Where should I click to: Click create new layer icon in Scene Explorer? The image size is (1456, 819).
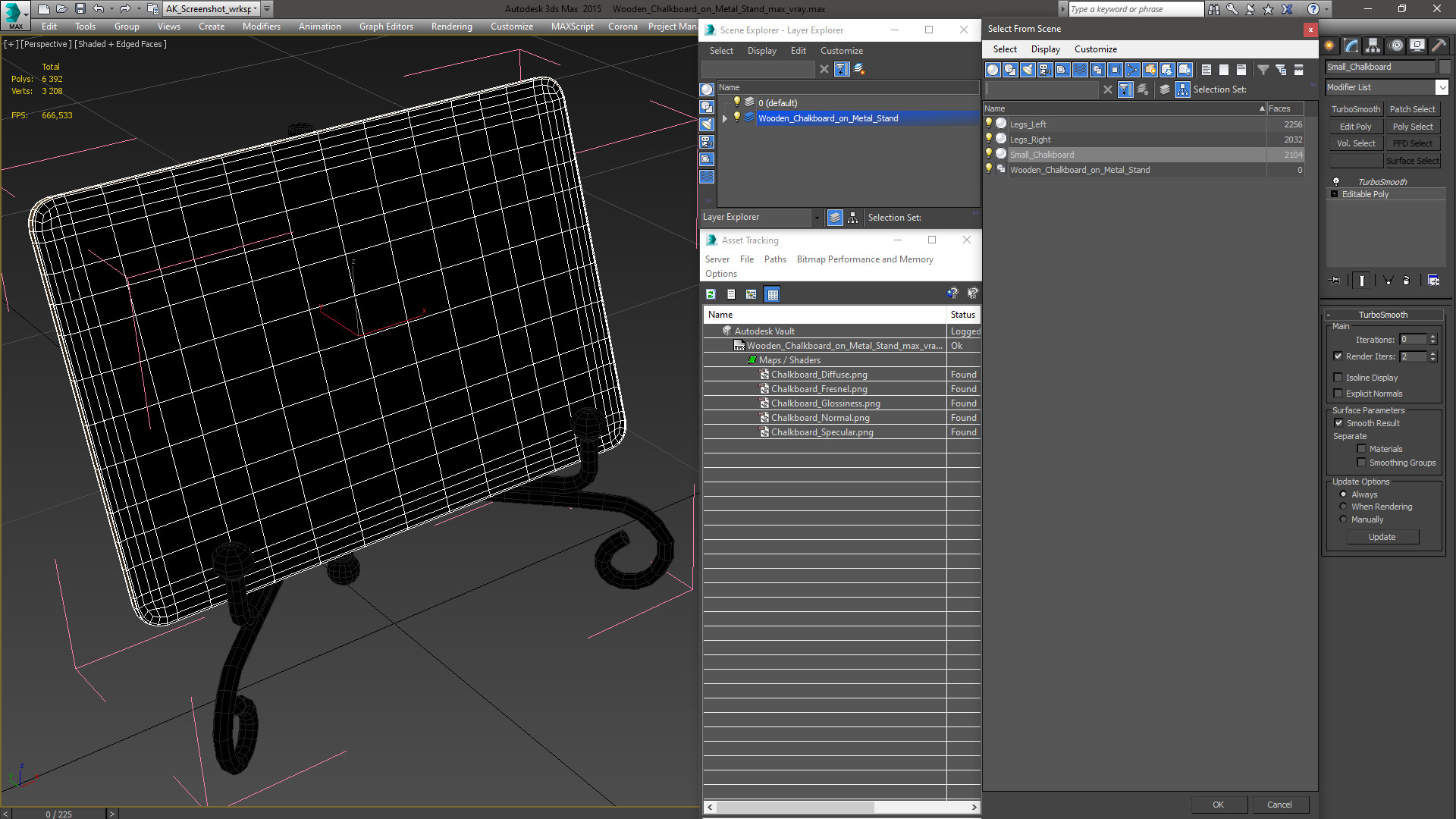[859, 69]
